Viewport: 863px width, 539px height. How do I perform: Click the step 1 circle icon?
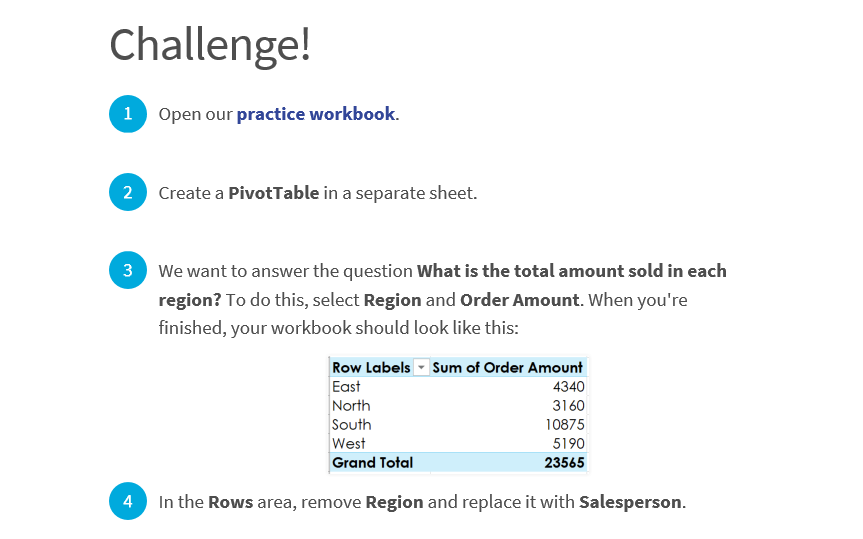coord(128,114)
